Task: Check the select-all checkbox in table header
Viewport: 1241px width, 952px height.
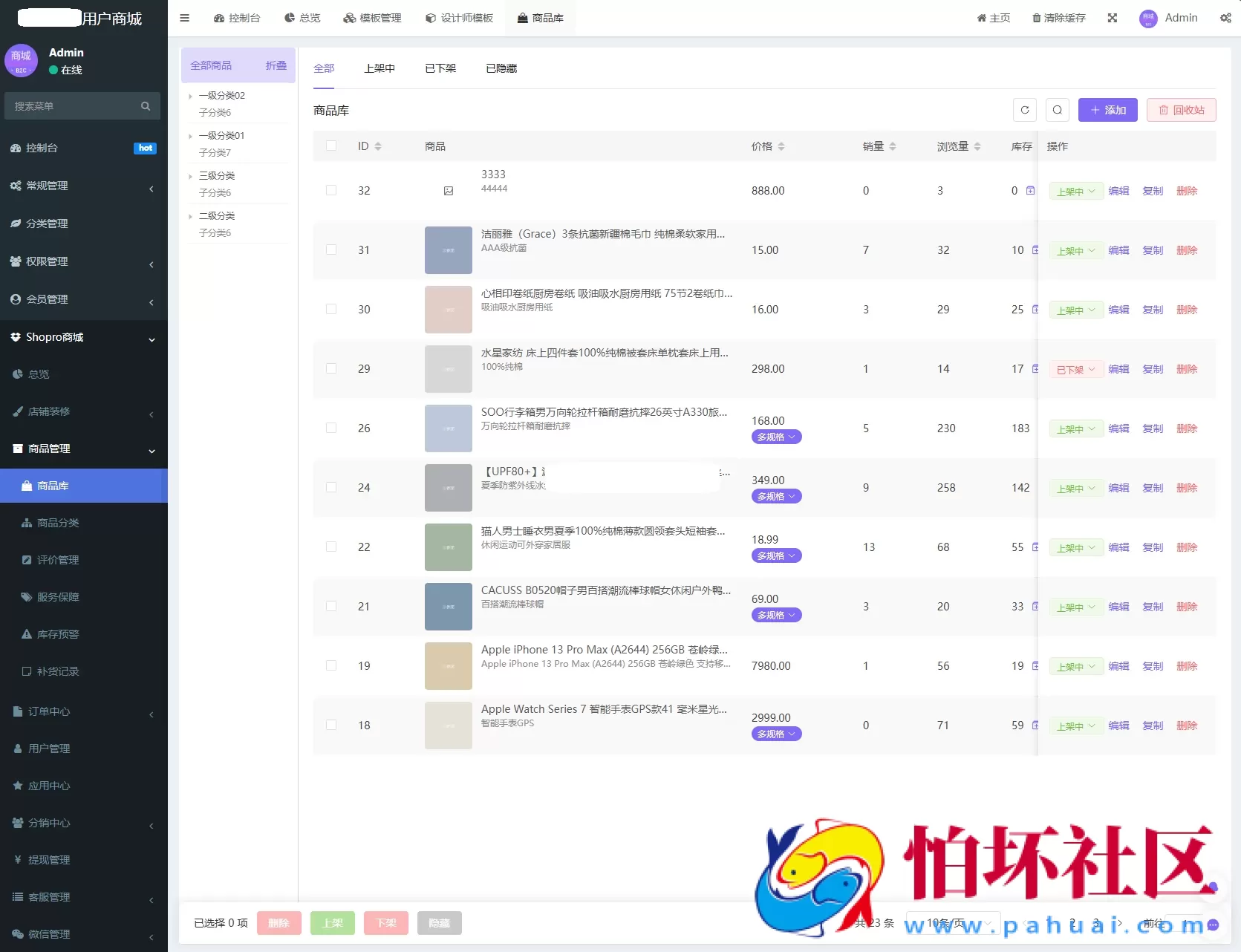Action: click(x=331, y=146)
